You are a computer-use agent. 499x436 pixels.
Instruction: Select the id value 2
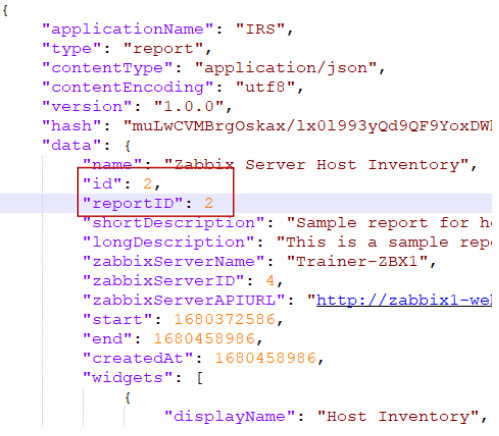[x=147, y=184]
